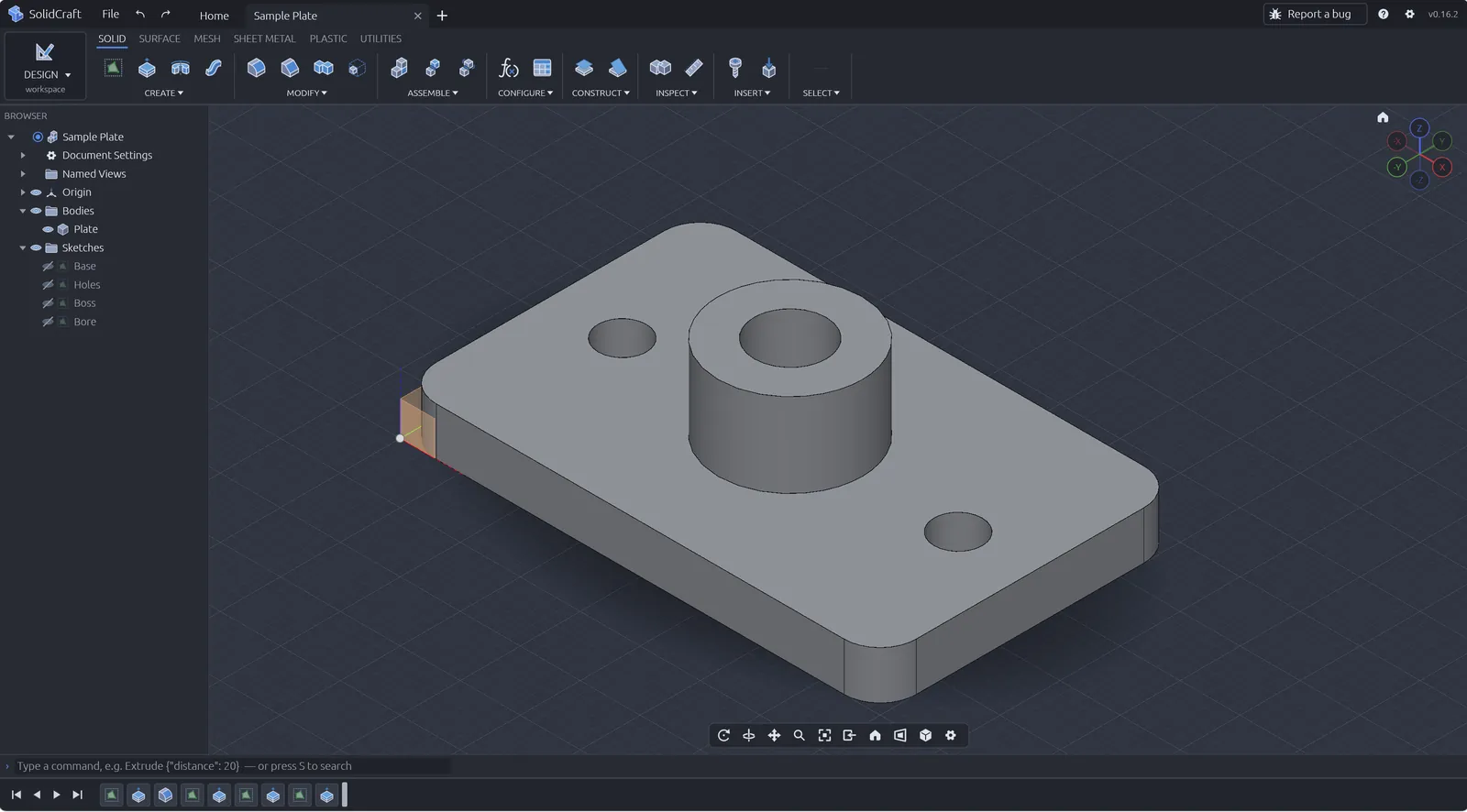The image size is (1467, 812).
Task: Select the Create Sketch tool
Action: (x=113, y=68)
